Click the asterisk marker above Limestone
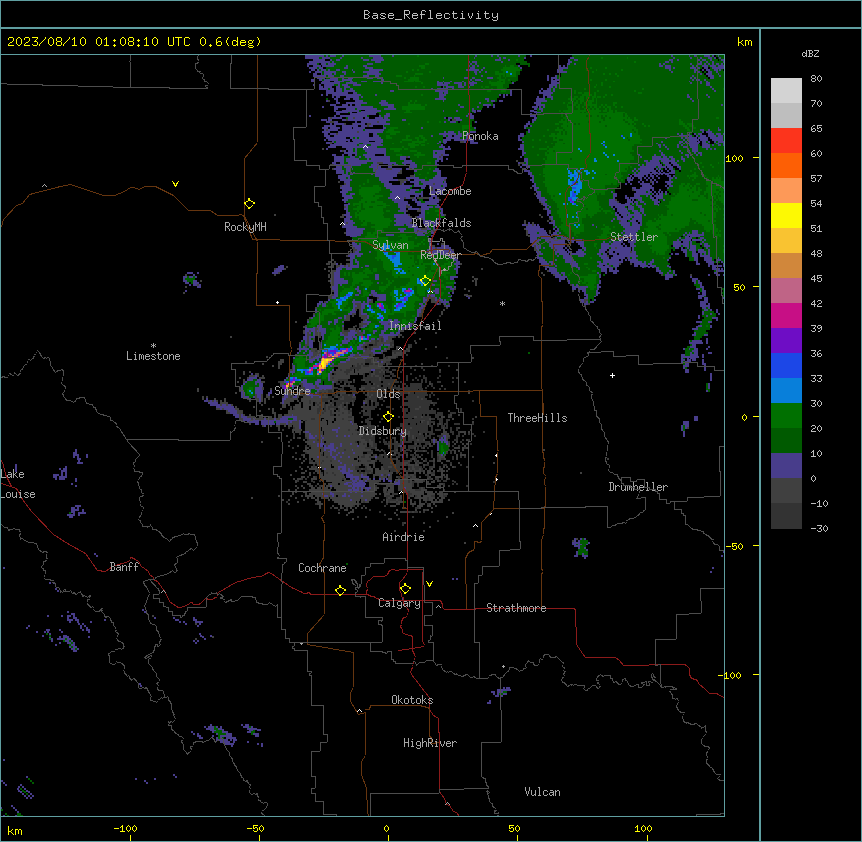 click(153, 346)
